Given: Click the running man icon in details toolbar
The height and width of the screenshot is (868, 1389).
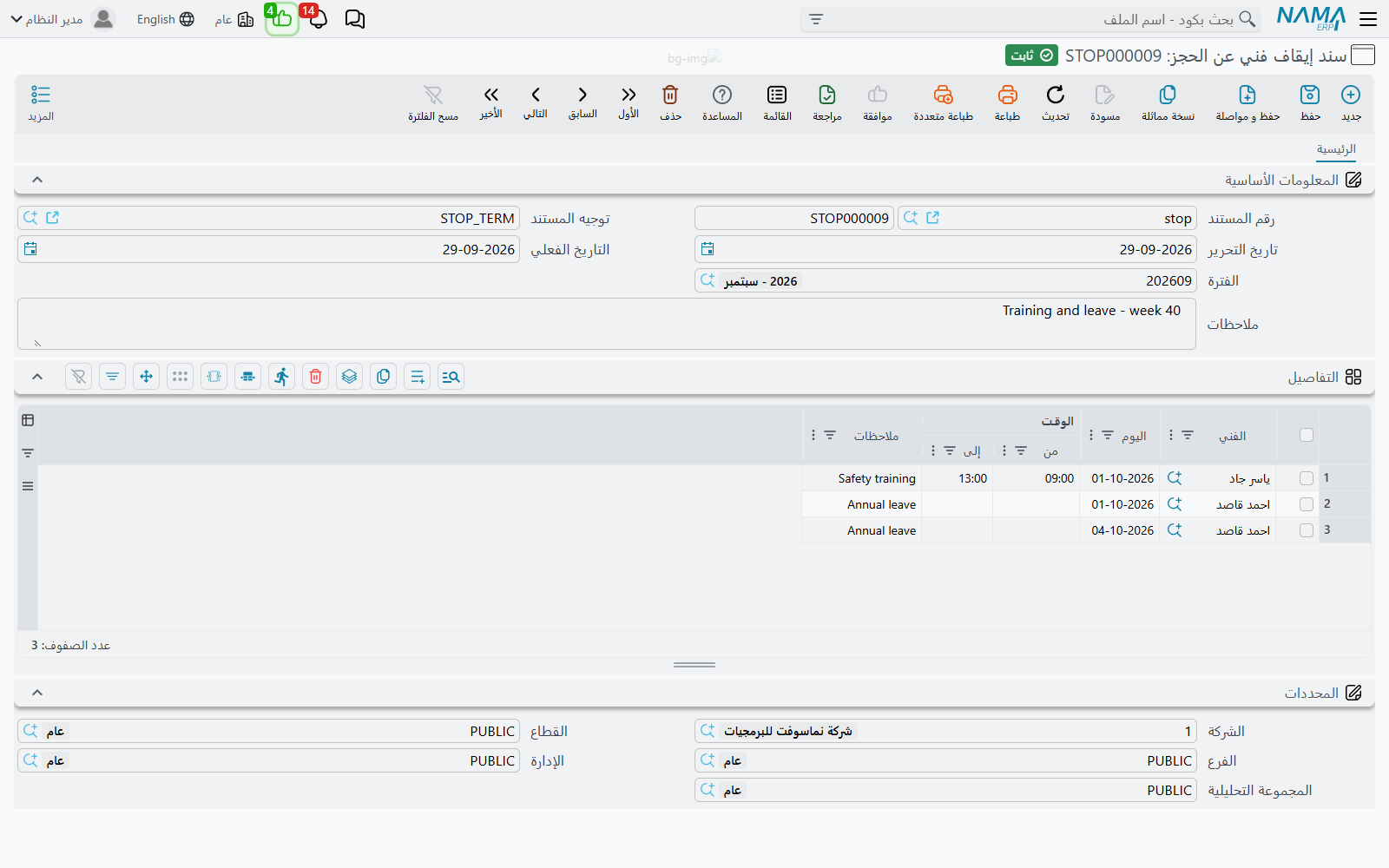Looking at the screenshot, I should pos(281,377).
